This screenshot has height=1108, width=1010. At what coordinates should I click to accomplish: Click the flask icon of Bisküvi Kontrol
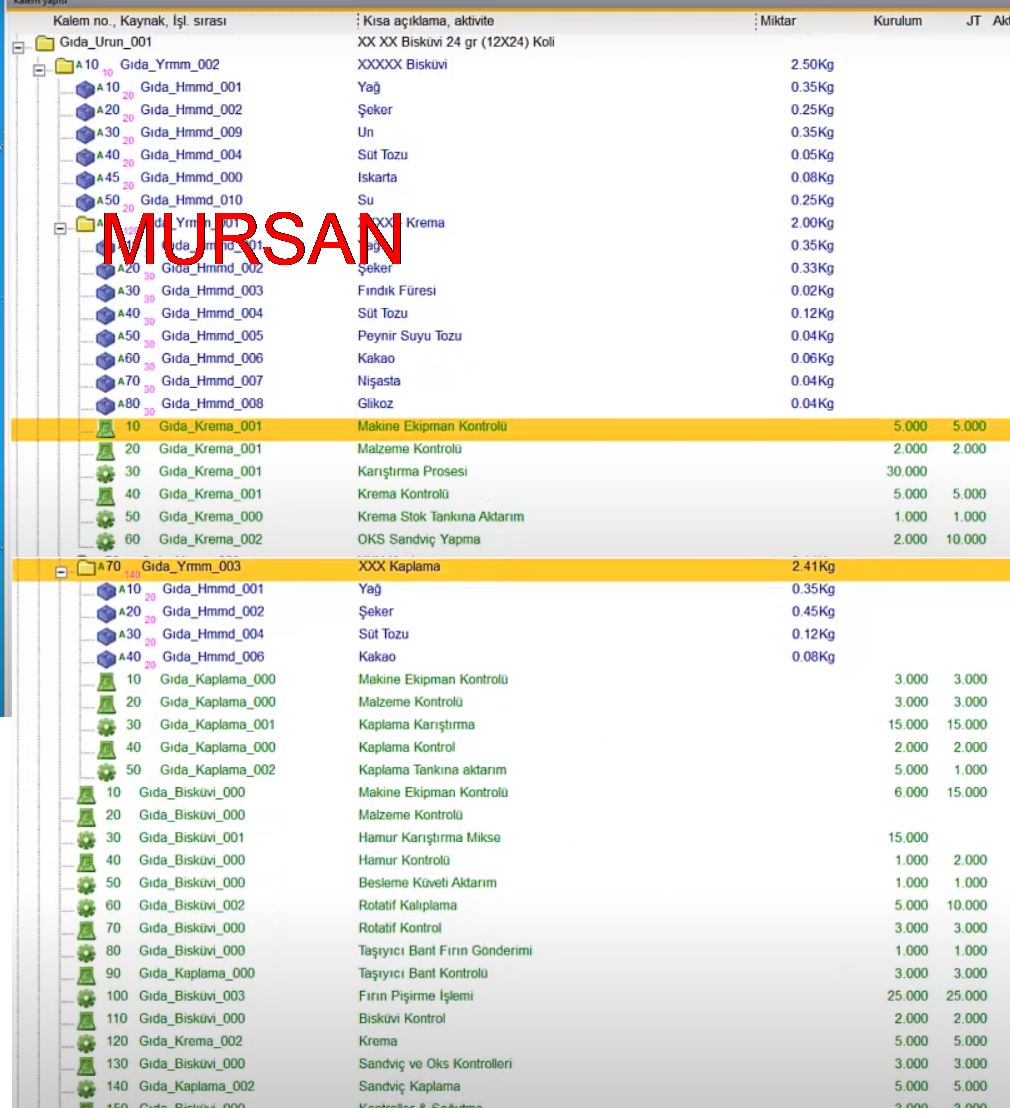pyautogui.click(x=86, y=1020)
